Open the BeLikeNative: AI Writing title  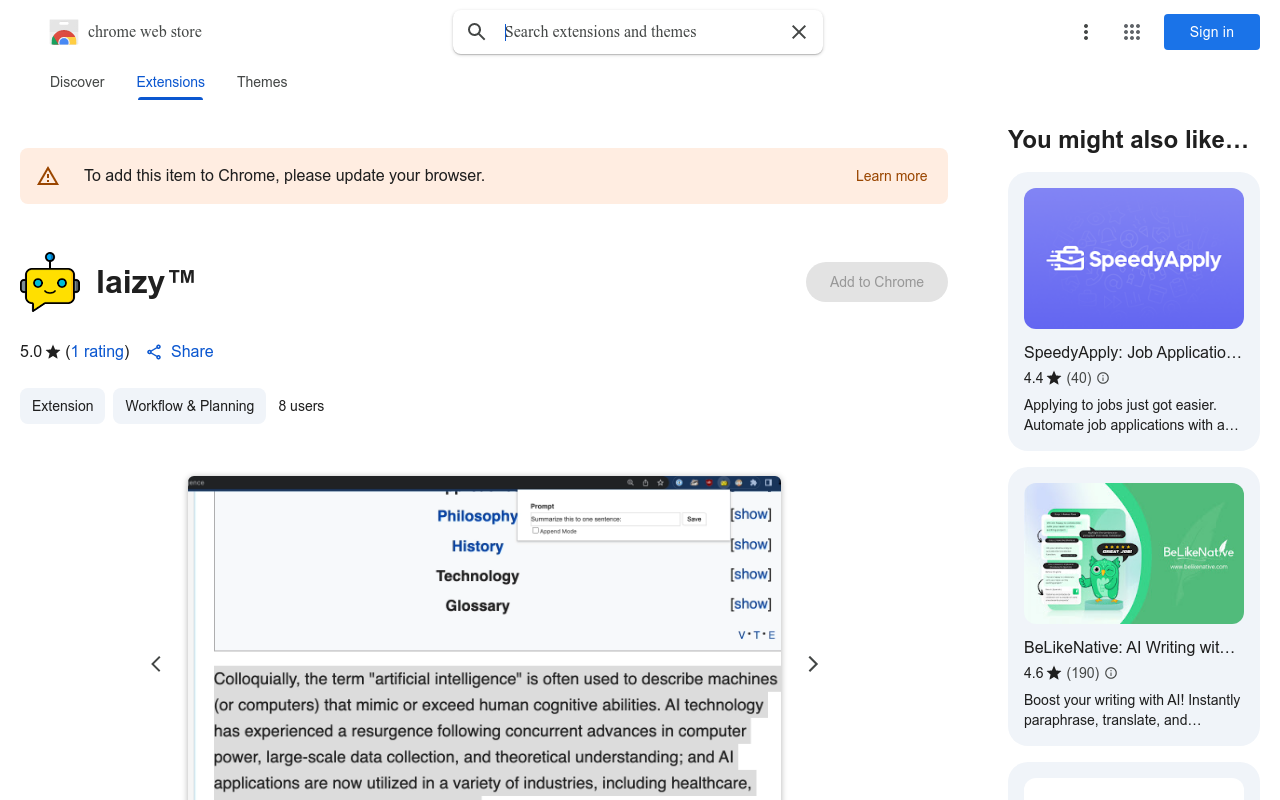pos(1130,647)
